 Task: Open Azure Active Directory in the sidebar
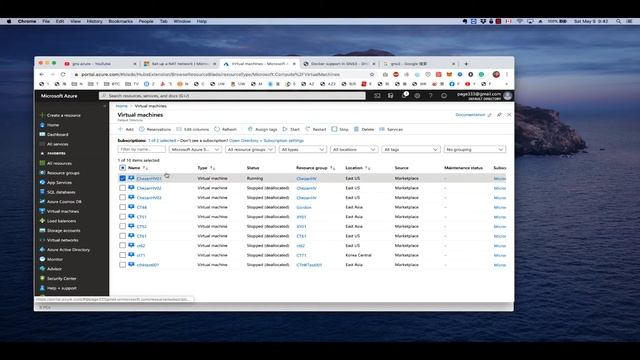[x=68, y=250]
